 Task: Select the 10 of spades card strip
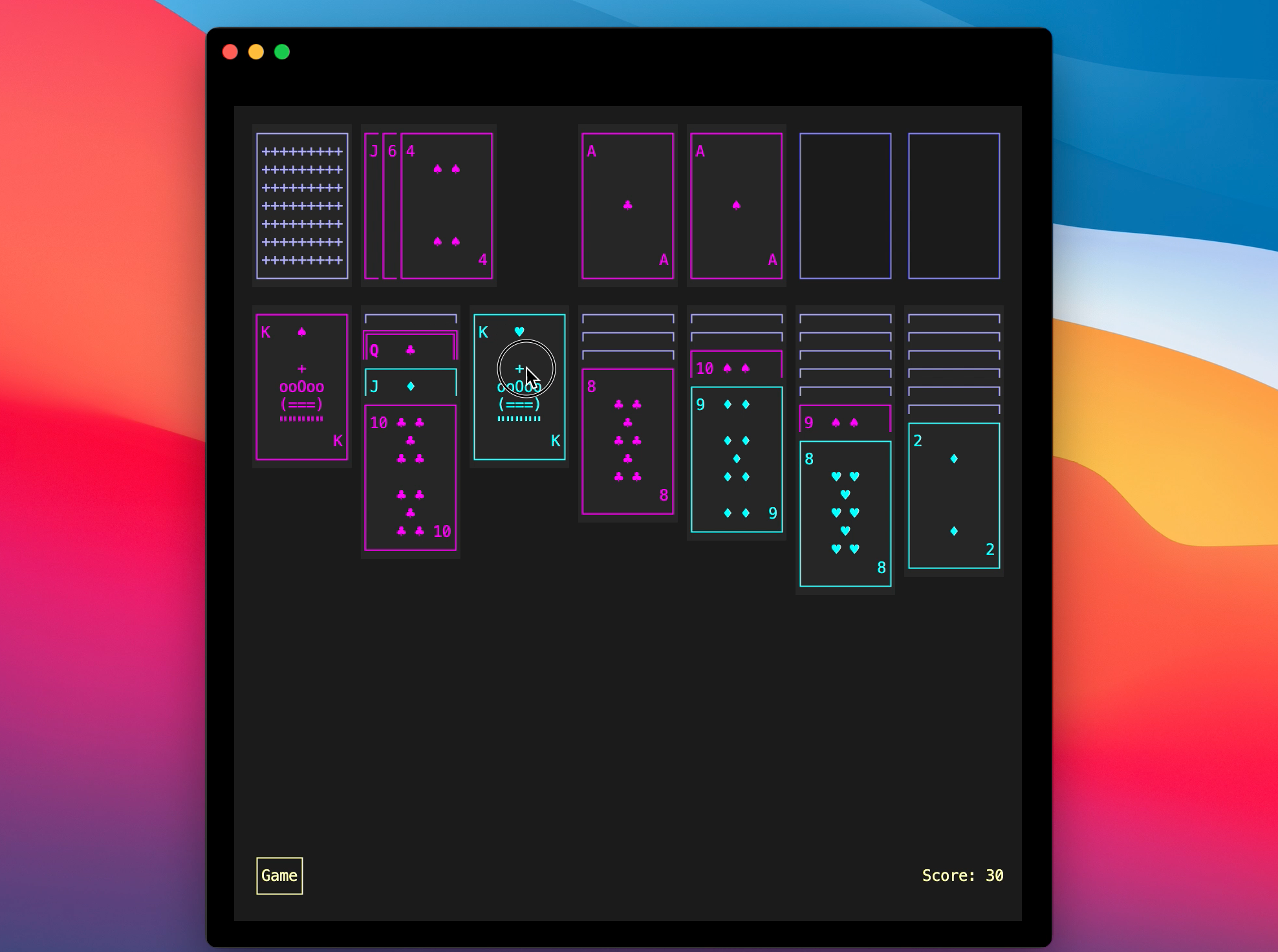[736, 368]
